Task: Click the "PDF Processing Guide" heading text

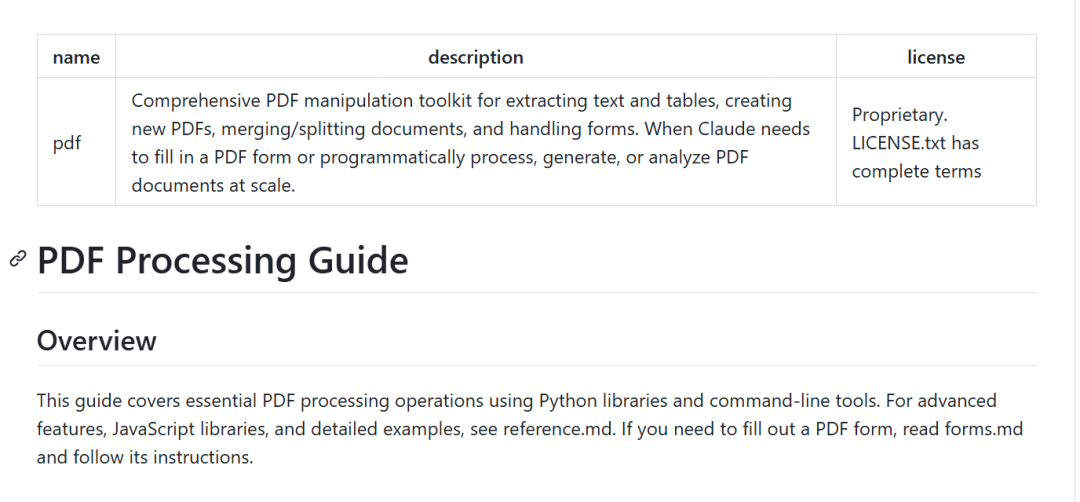Action: (x=222, y=260)
